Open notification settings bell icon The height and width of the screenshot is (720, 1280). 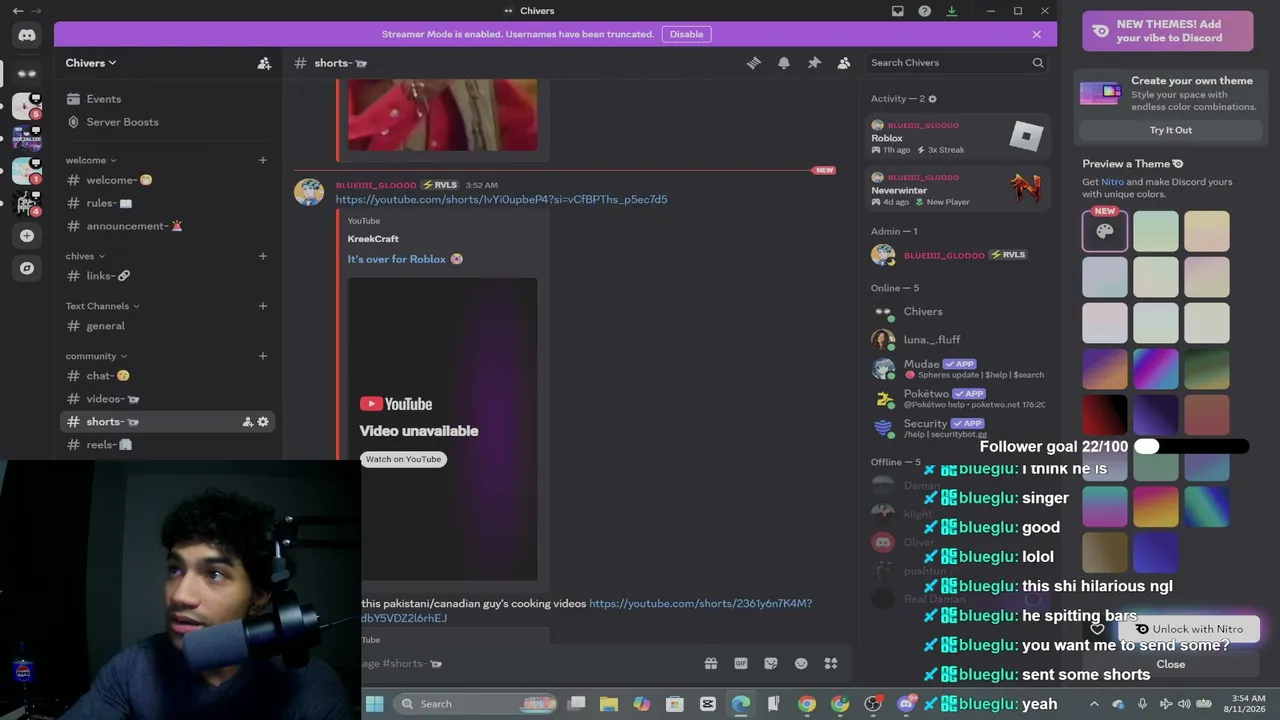(784, 63)
